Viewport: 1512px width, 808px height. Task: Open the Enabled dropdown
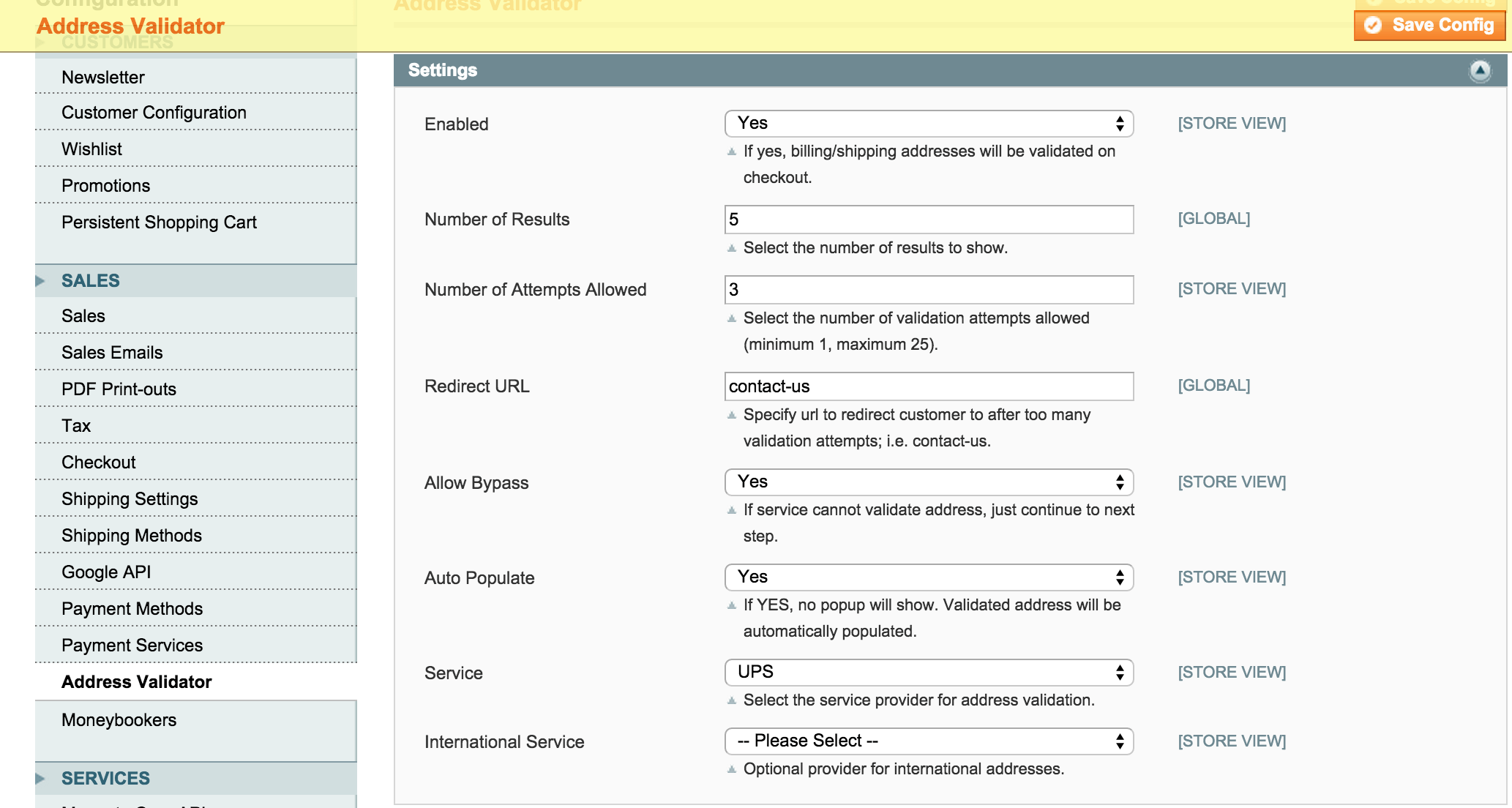click(x=928, y=124)
